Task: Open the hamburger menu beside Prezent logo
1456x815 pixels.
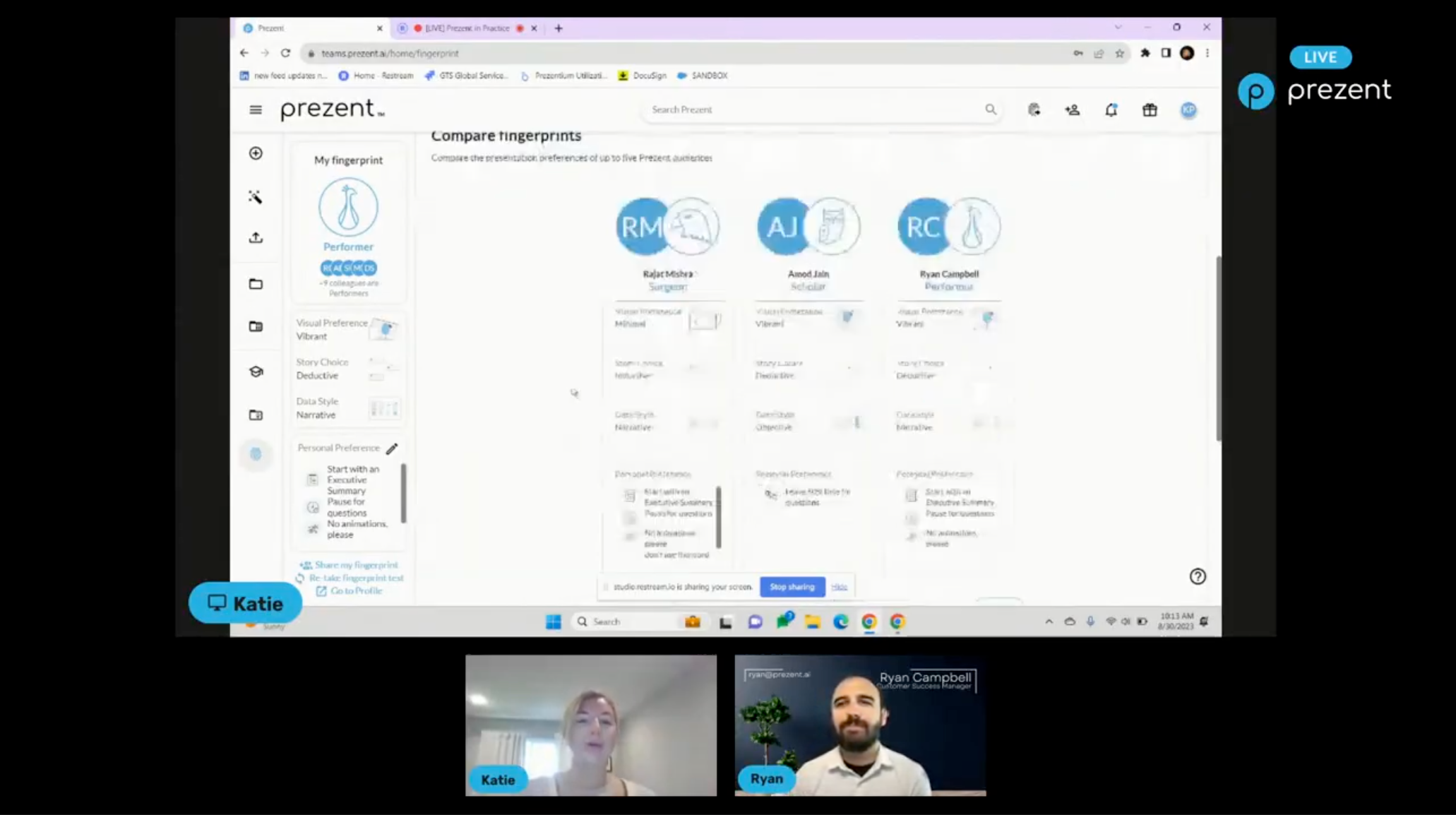Action: coord(256,109)
